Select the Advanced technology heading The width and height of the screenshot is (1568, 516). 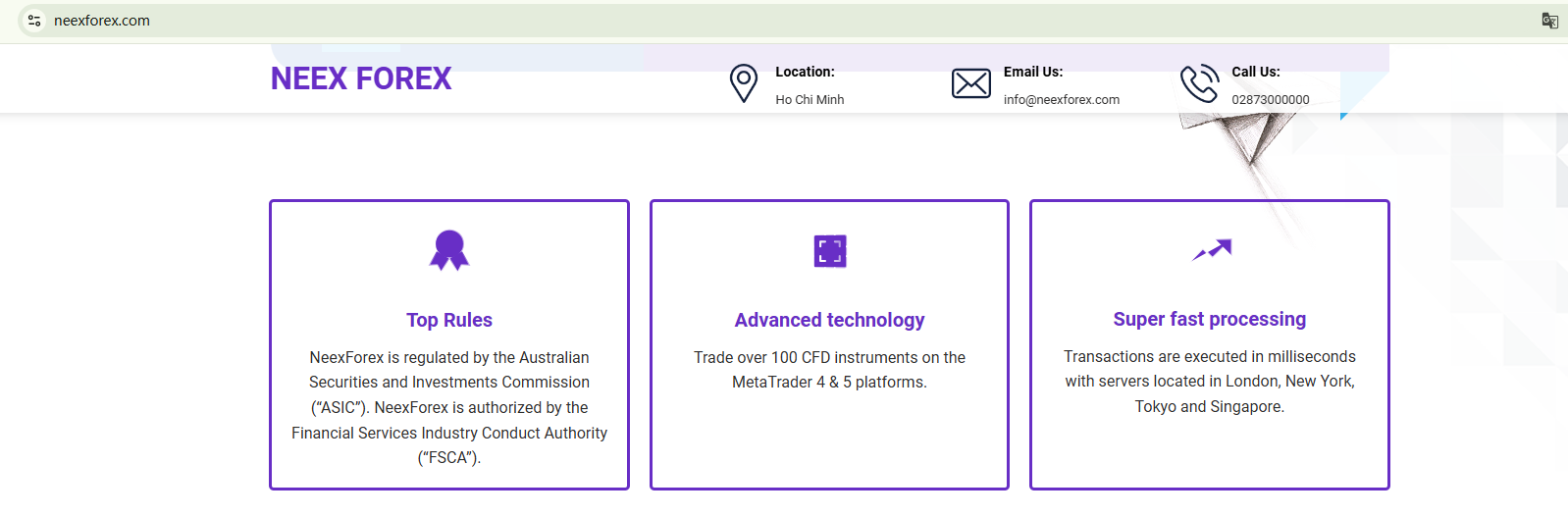point(829,320)
